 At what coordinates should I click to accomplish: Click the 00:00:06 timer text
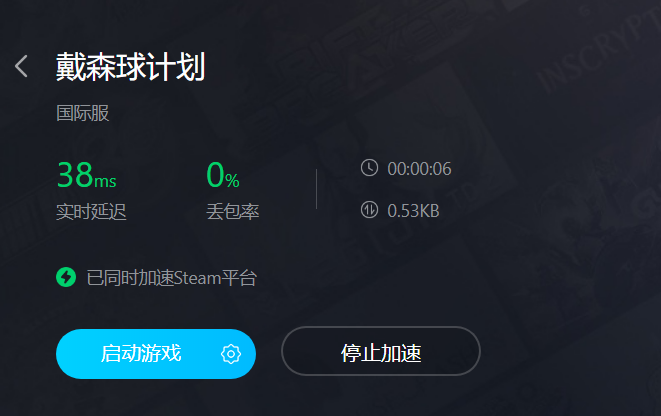coord(419,169)
